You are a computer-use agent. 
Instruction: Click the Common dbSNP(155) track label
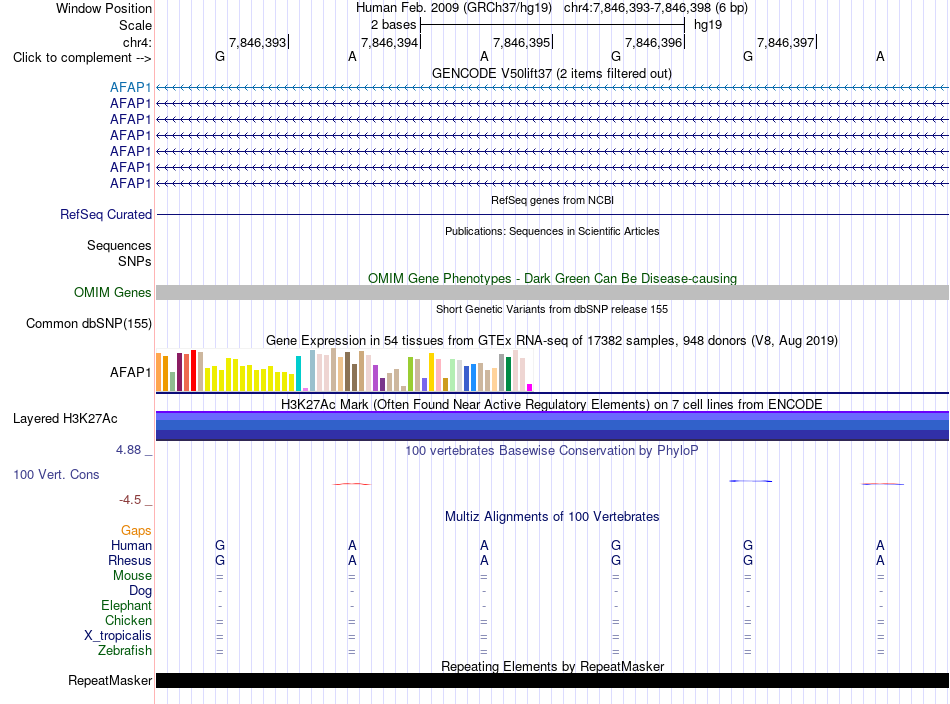(x=89, y=324)
